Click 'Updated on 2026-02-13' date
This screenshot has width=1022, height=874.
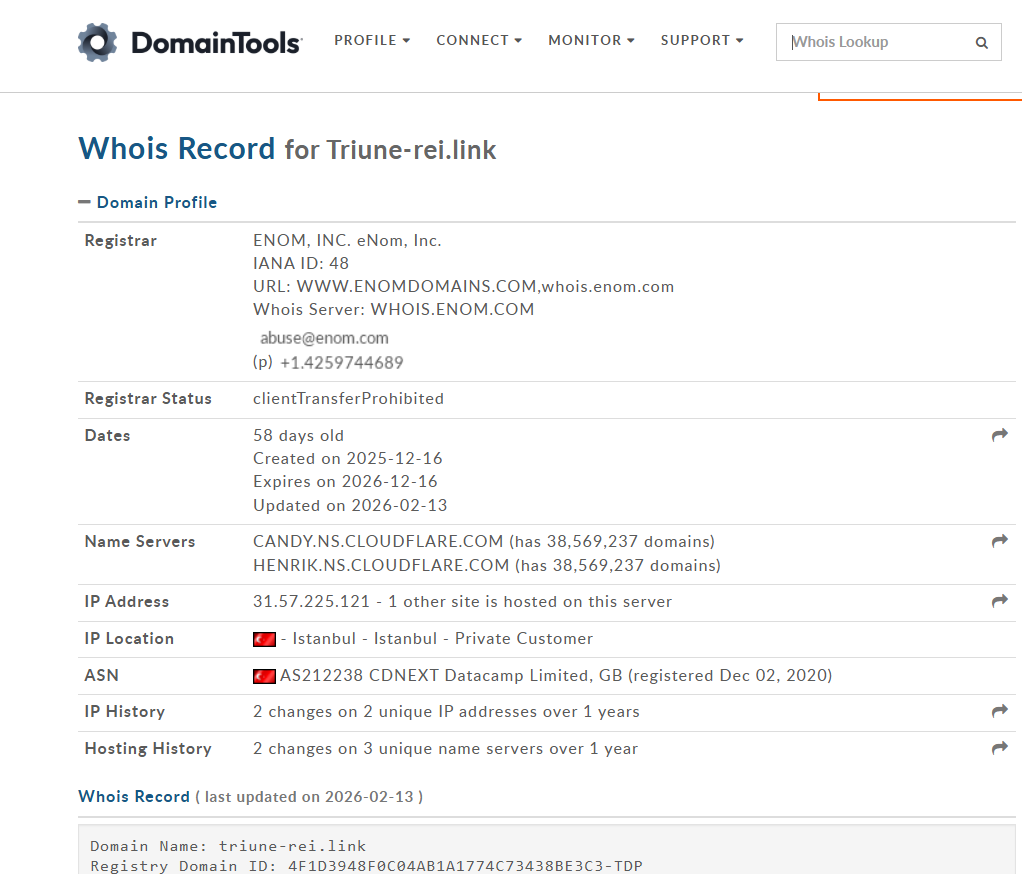click(x=350, y=505)
